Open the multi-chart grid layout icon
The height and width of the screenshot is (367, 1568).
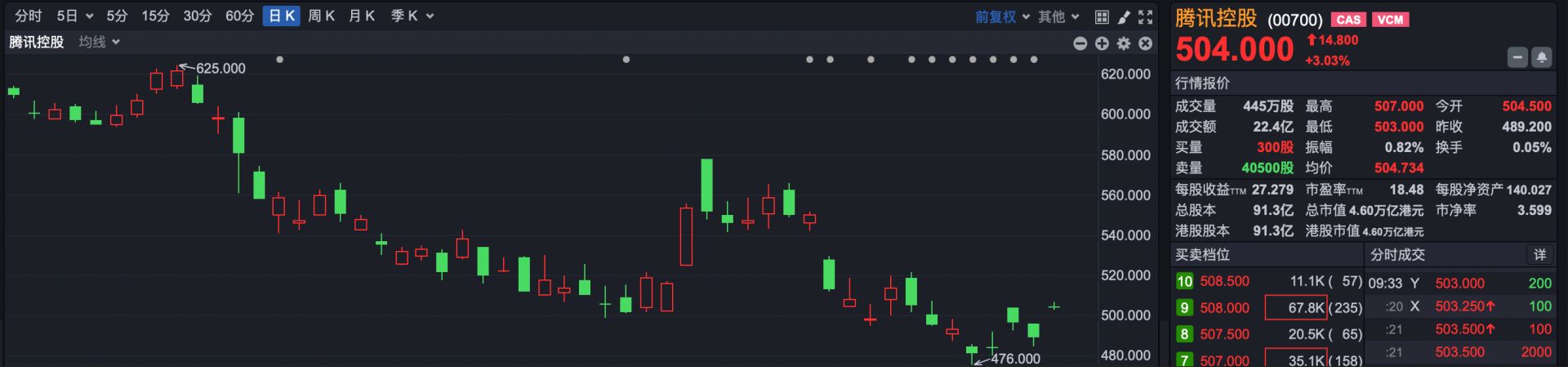pos(1102,16)
